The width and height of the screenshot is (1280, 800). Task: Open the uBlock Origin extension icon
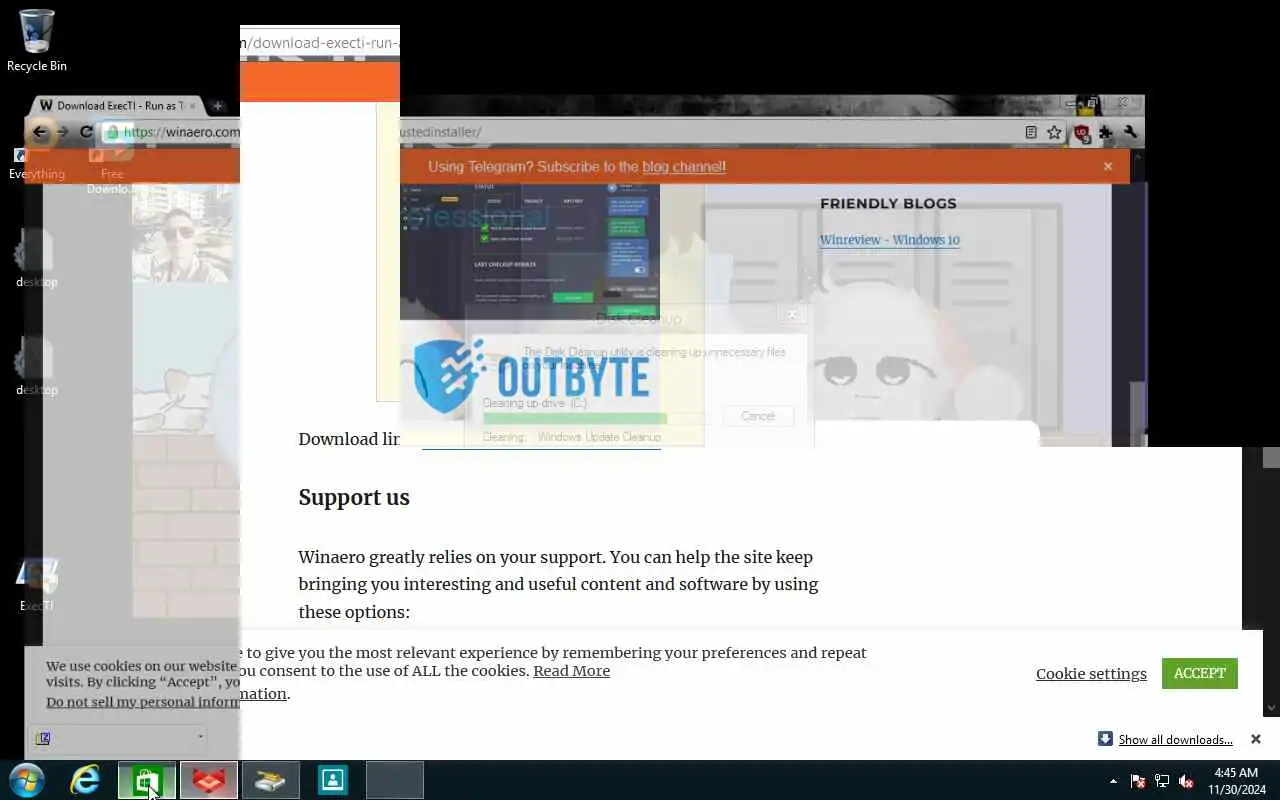[1081, 132]
